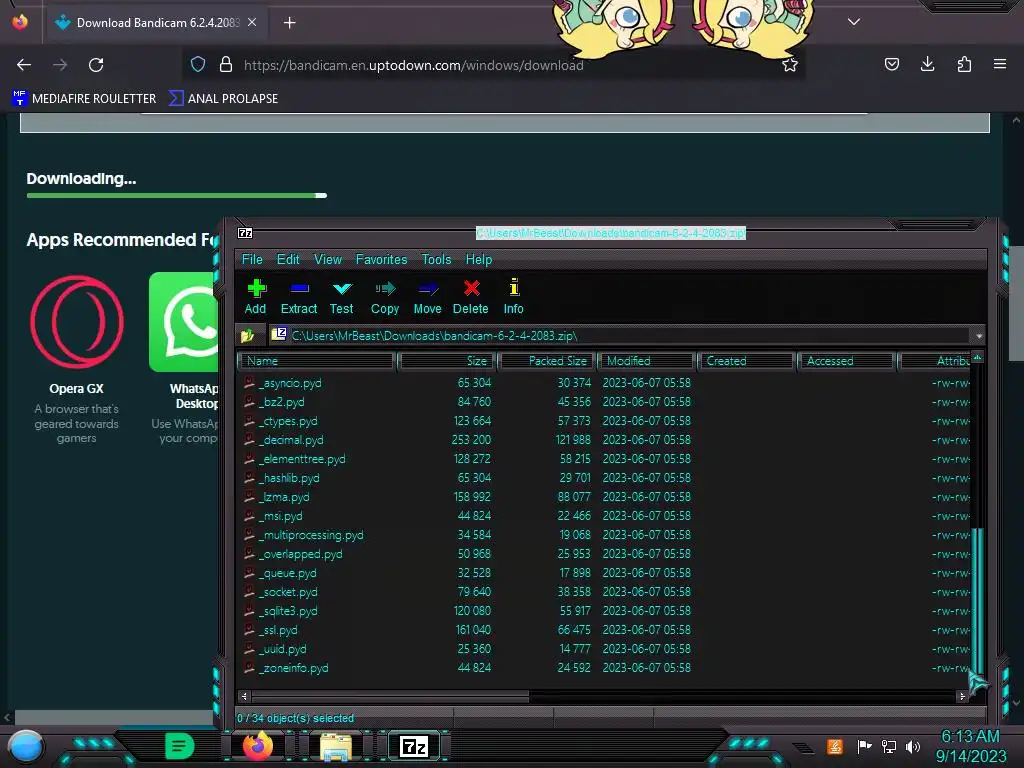Click the network tray icon
The width and height of the screenshot is (1024, 768).
[x=888, y=746]
